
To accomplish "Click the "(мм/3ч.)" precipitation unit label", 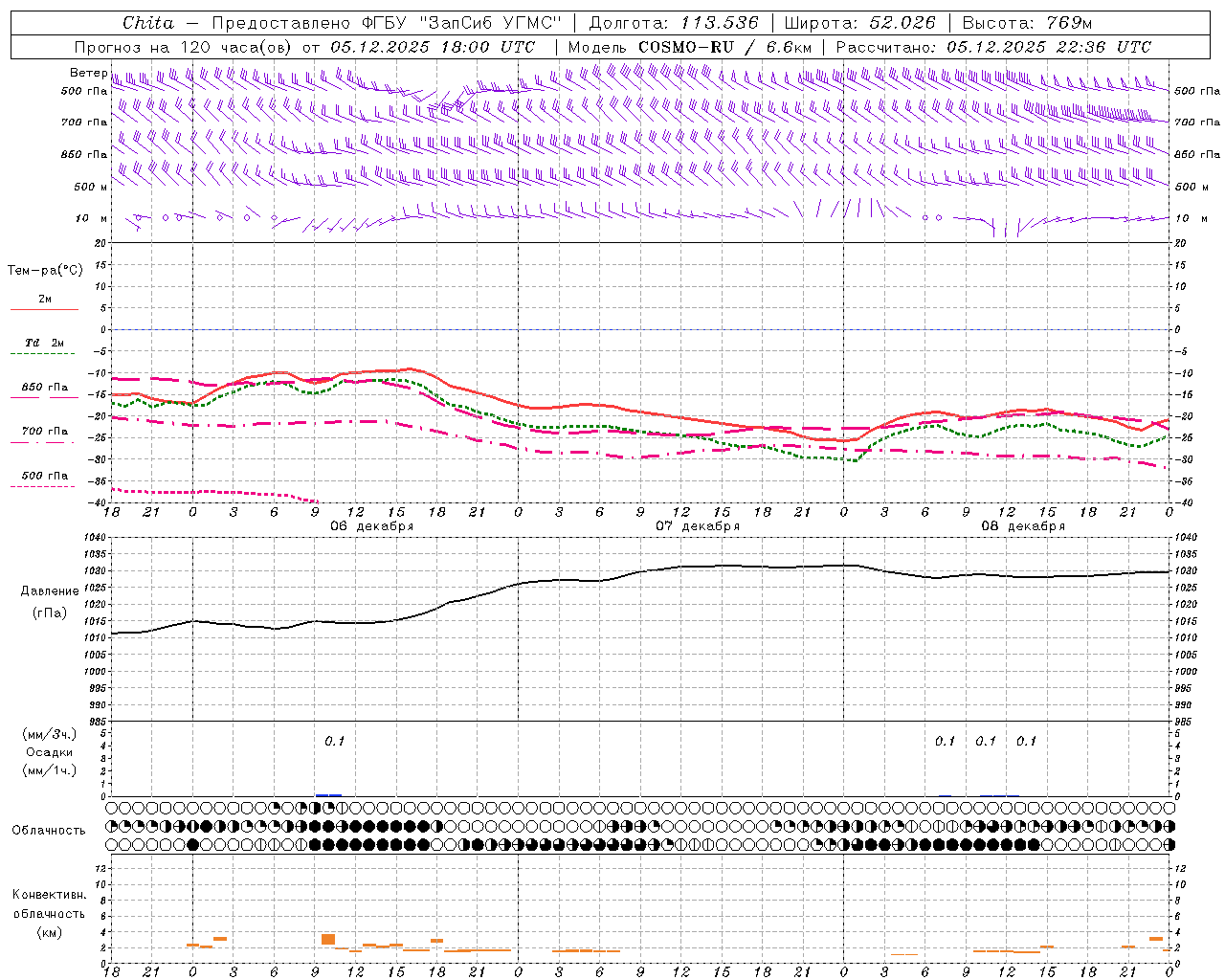I will click(x=50, y=734).
